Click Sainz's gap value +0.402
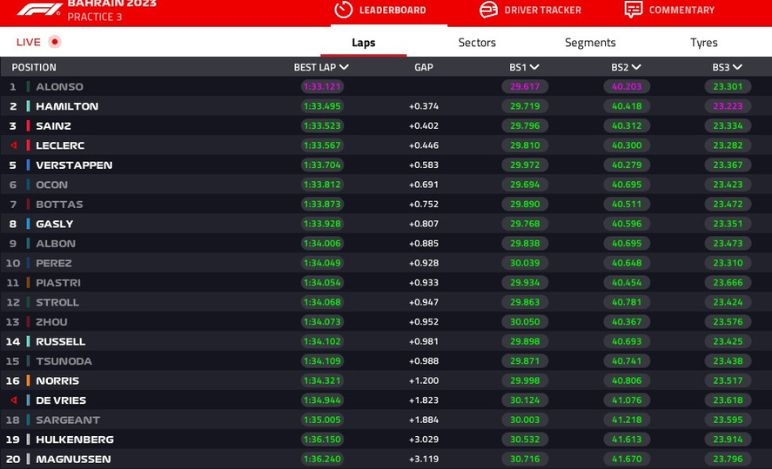The width and height of the screenshot is (772, 469). (423, 126)
